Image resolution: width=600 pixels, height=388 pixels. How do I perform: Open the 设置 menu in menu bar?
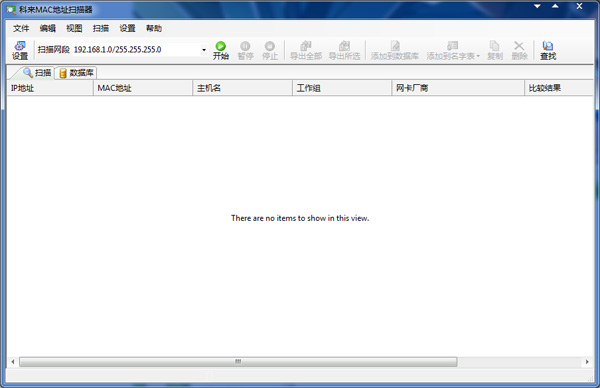[x=127, y=28]
